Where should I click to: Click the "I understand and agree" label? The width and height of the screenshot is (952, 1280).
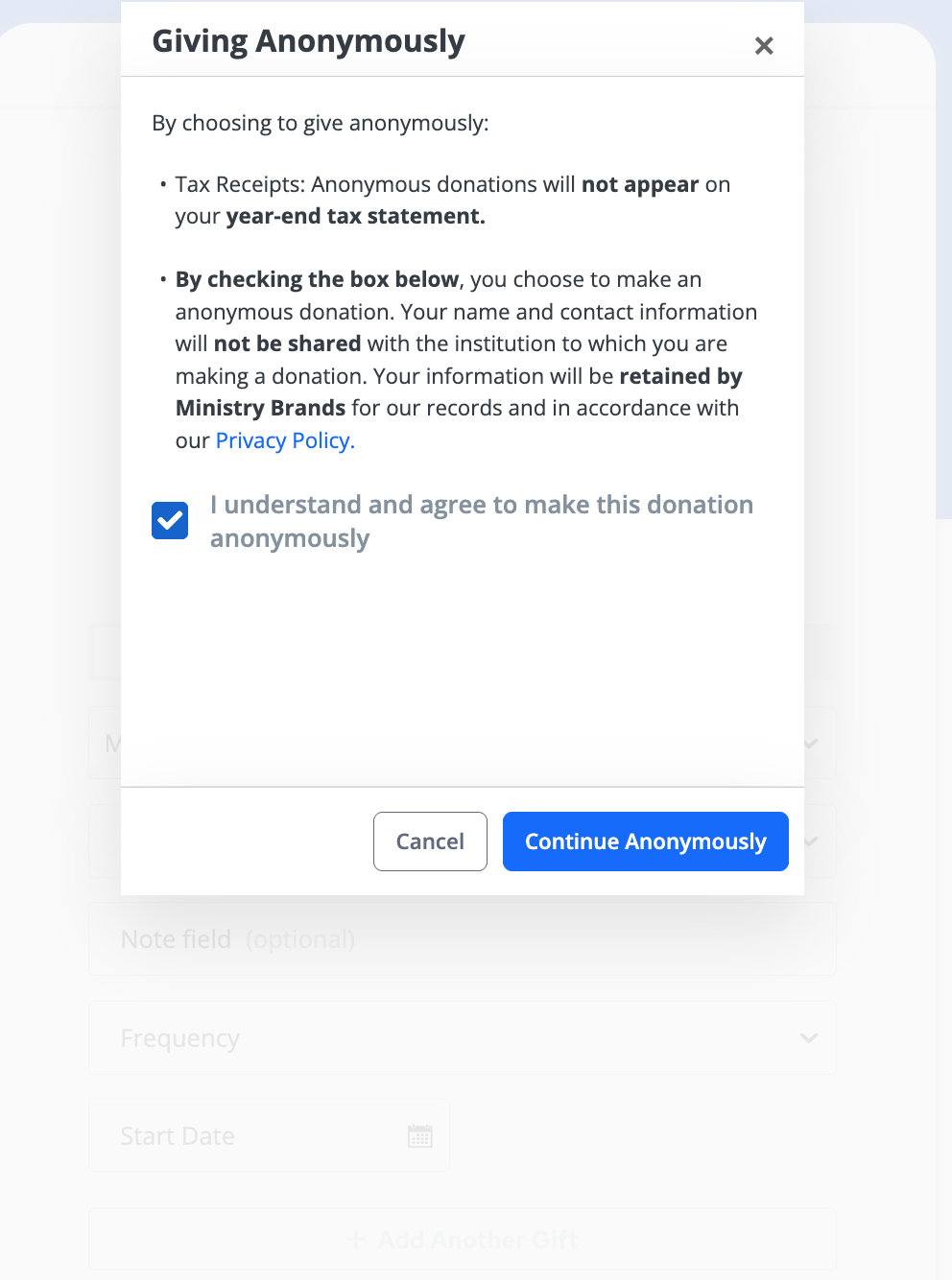[481, 521]
